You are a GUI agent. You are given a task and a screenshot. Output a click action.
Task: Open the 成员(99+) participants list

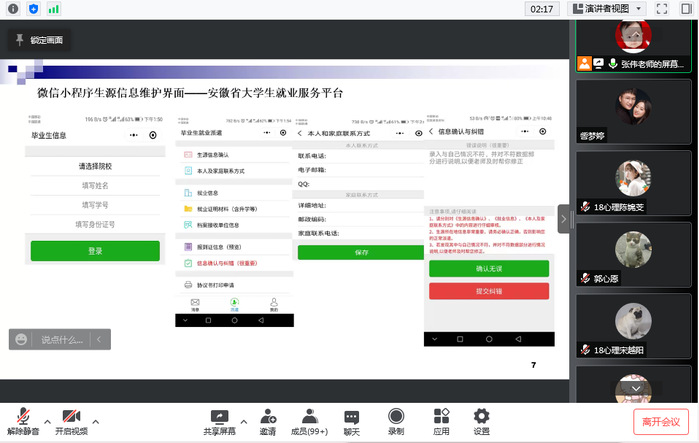tap(309, 422)
